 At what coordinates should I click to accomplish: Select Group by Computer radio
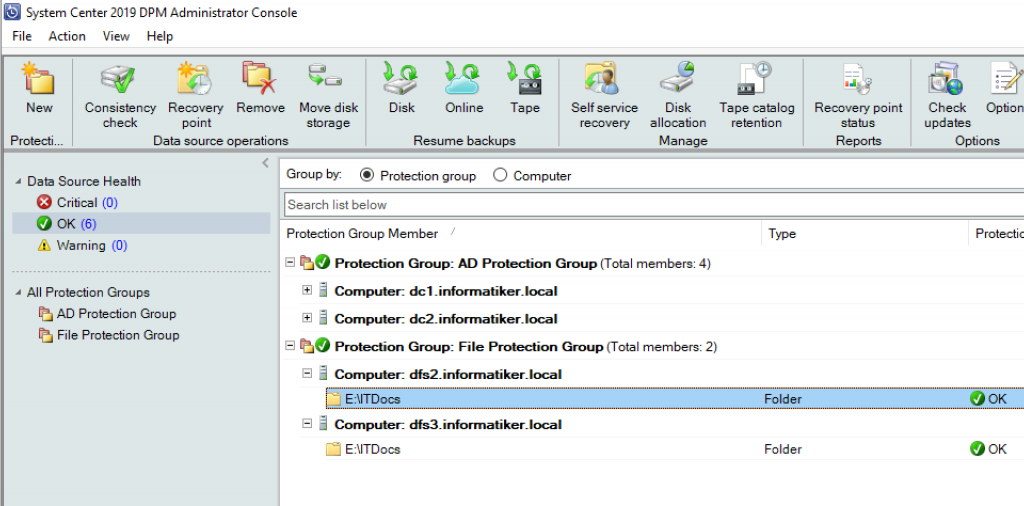pyautogui.click(x=500, y=176)
